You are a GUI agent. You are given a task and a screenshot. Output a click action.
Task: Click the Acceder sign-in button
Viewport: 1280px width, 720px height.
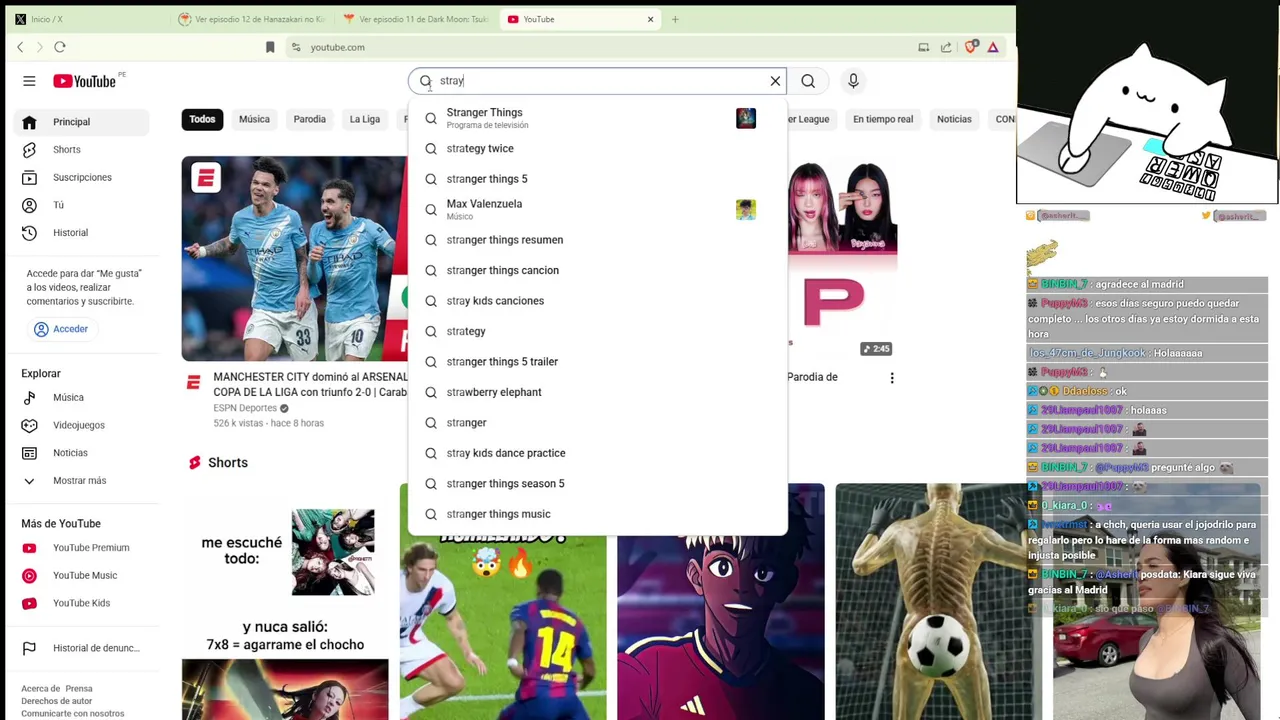(61, 329)
